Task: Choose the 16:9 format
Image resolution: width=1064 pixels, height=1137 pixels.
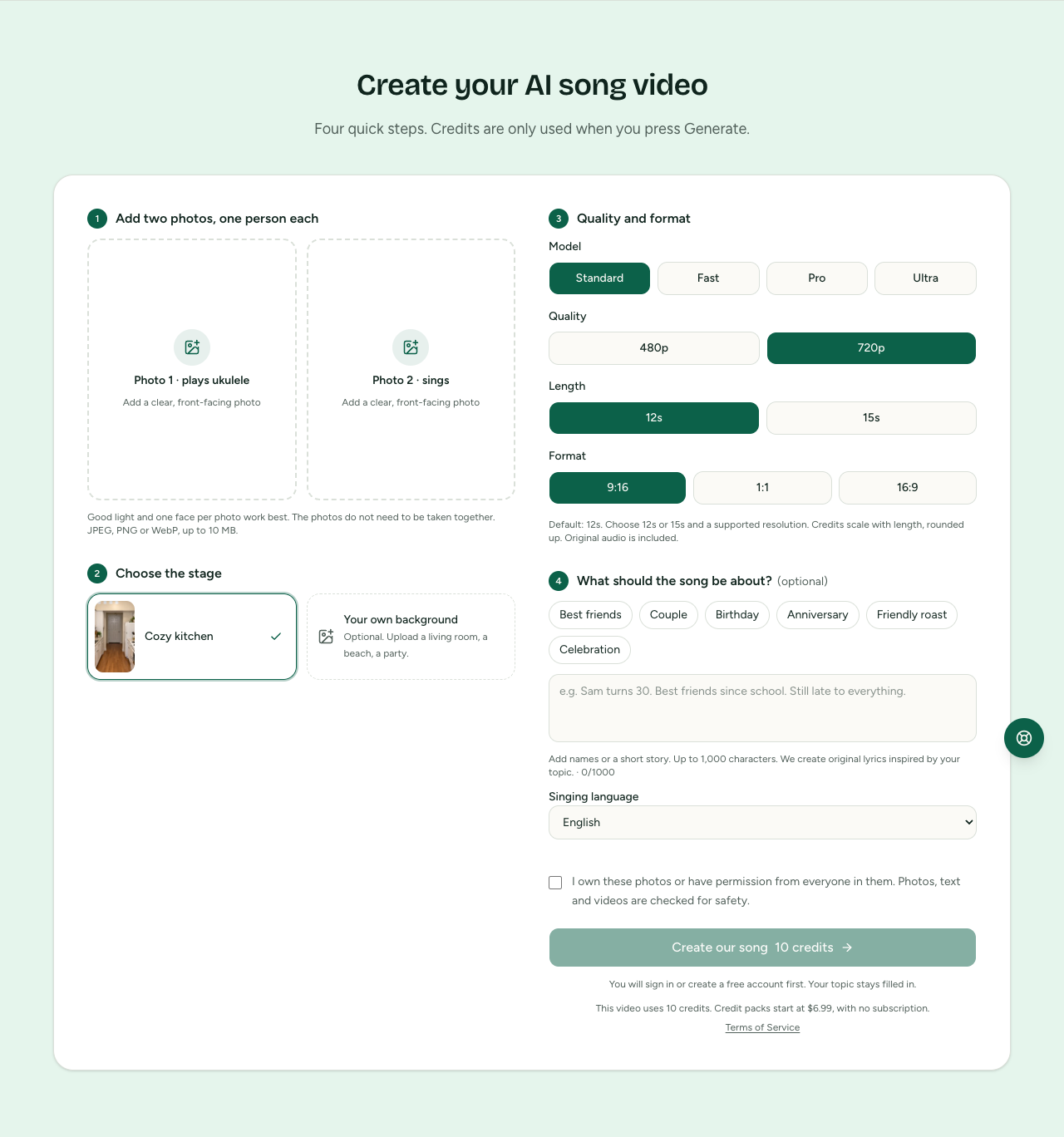Action: [908, 488]
